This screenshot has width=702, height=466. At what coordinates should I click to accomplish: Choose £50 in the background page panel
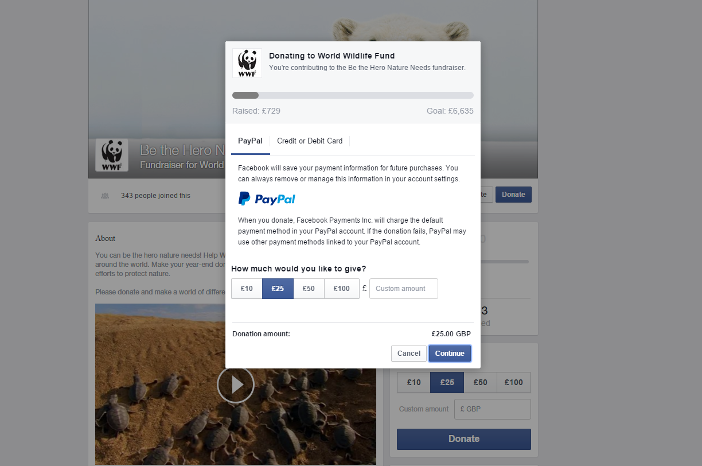pyautogui.click(x=480, y=382)
